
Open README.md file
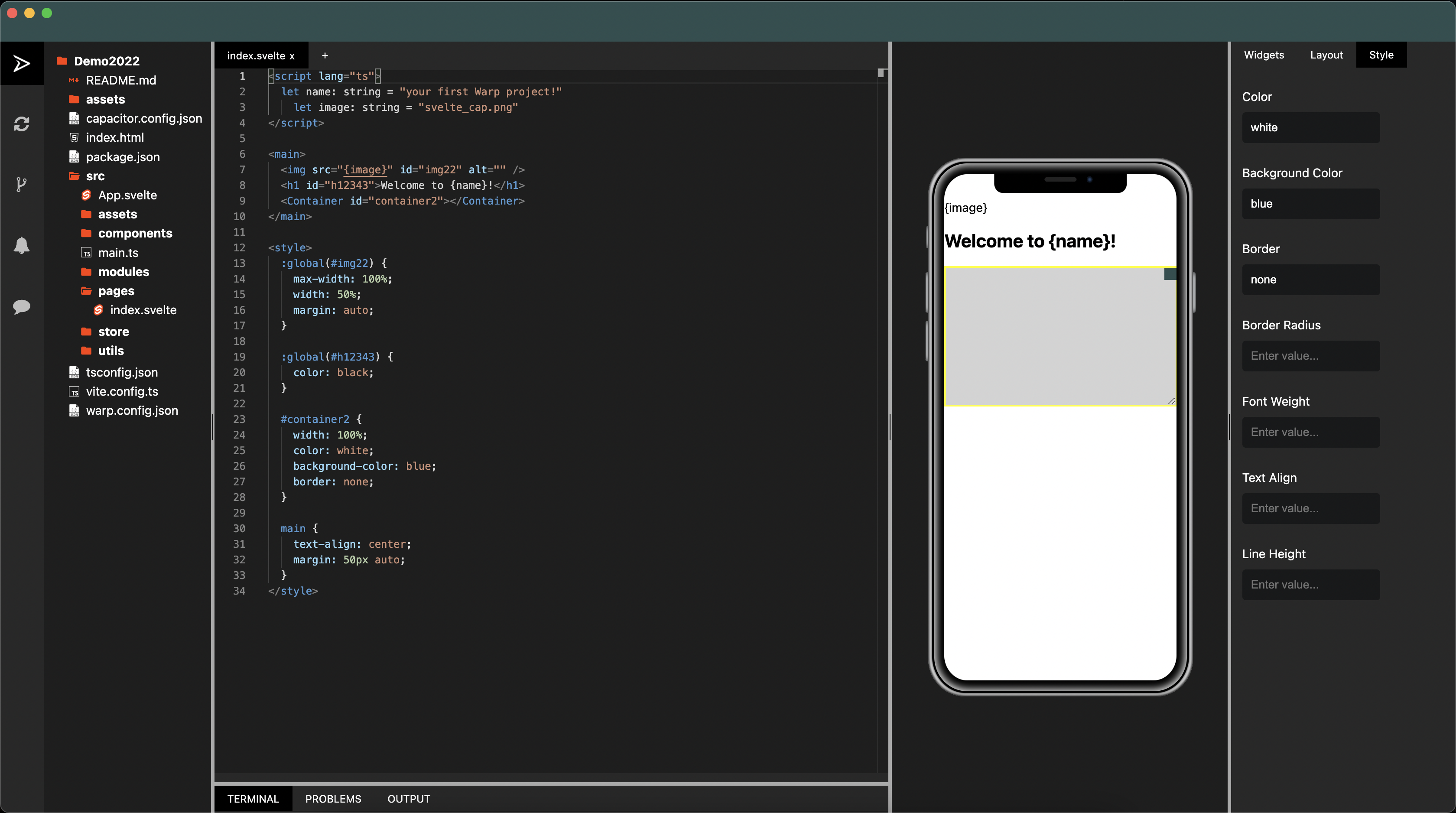tap(121, 80)
